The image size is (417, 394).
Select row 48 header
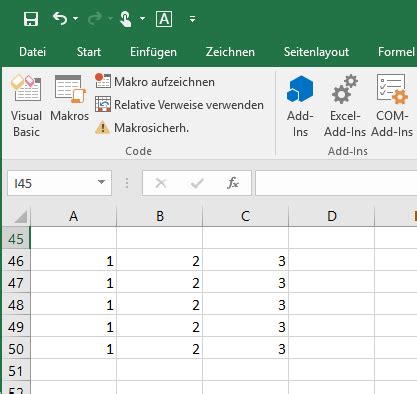click(x=16, y=305)
